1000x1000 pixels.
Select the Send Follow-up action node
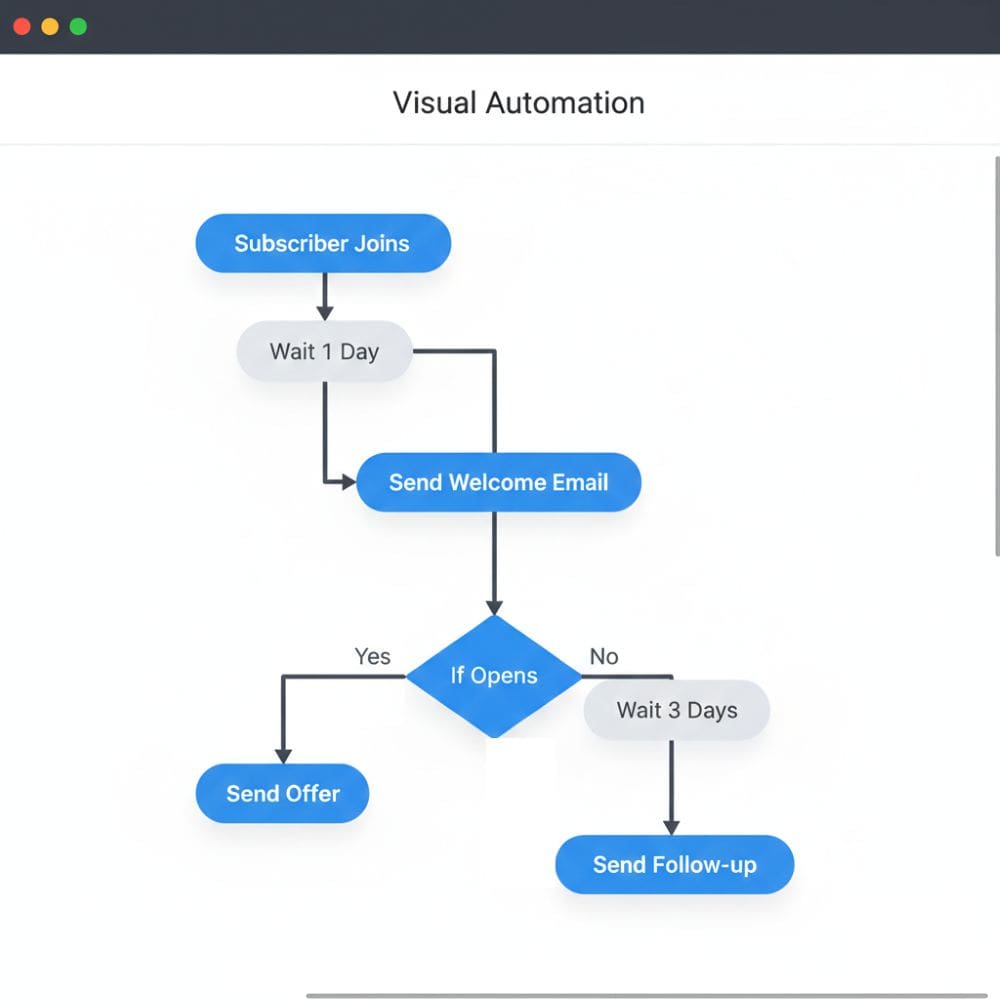tap(675, 864)
